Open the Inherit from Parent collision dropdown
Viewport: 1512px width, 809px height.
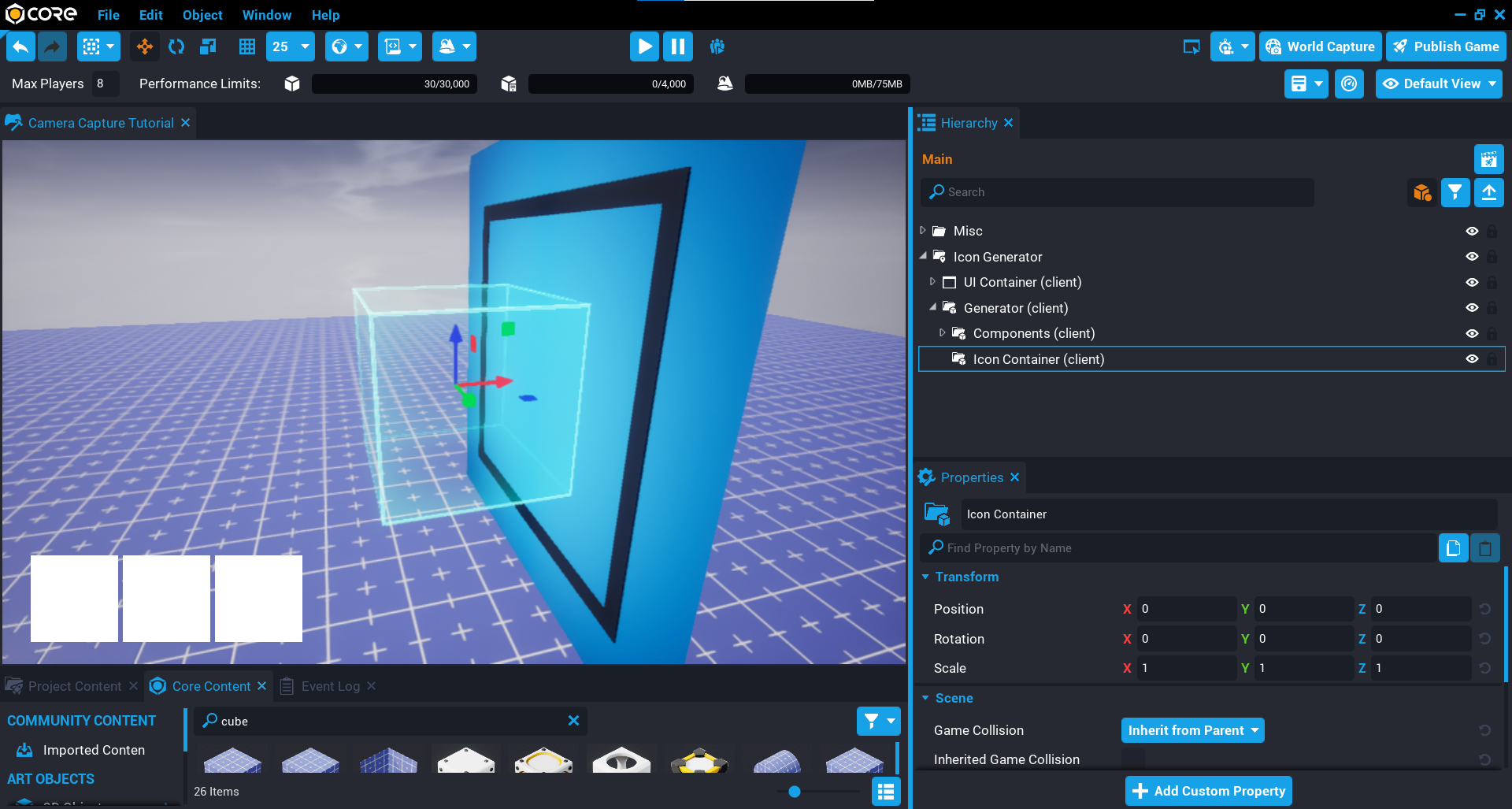point(1192,730)
